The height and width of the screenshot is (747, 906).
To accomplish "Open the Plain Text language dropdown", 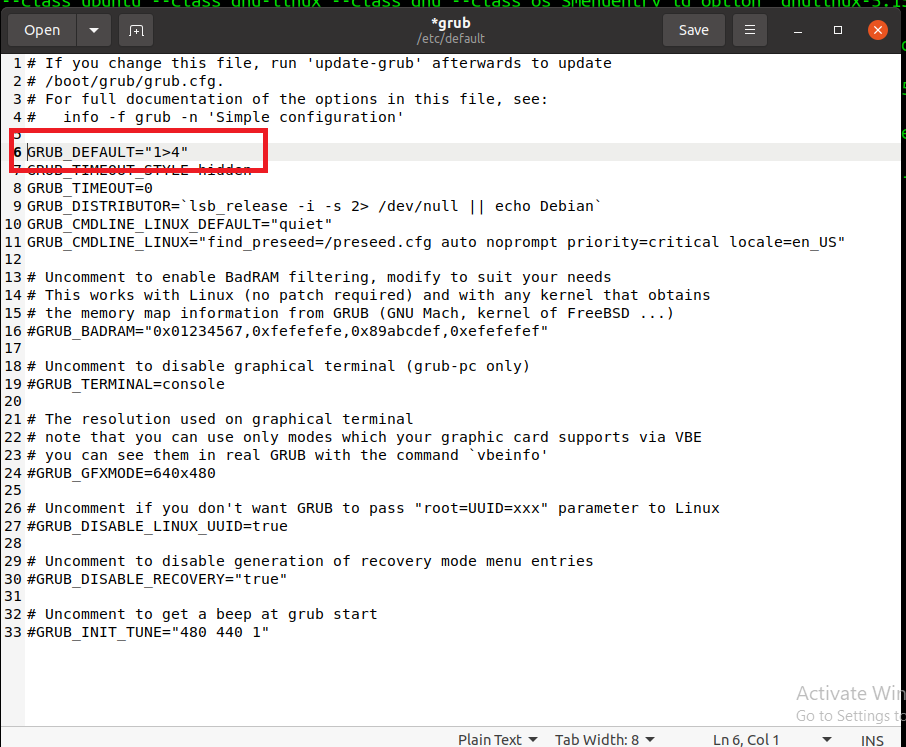I will coord(497,739).
